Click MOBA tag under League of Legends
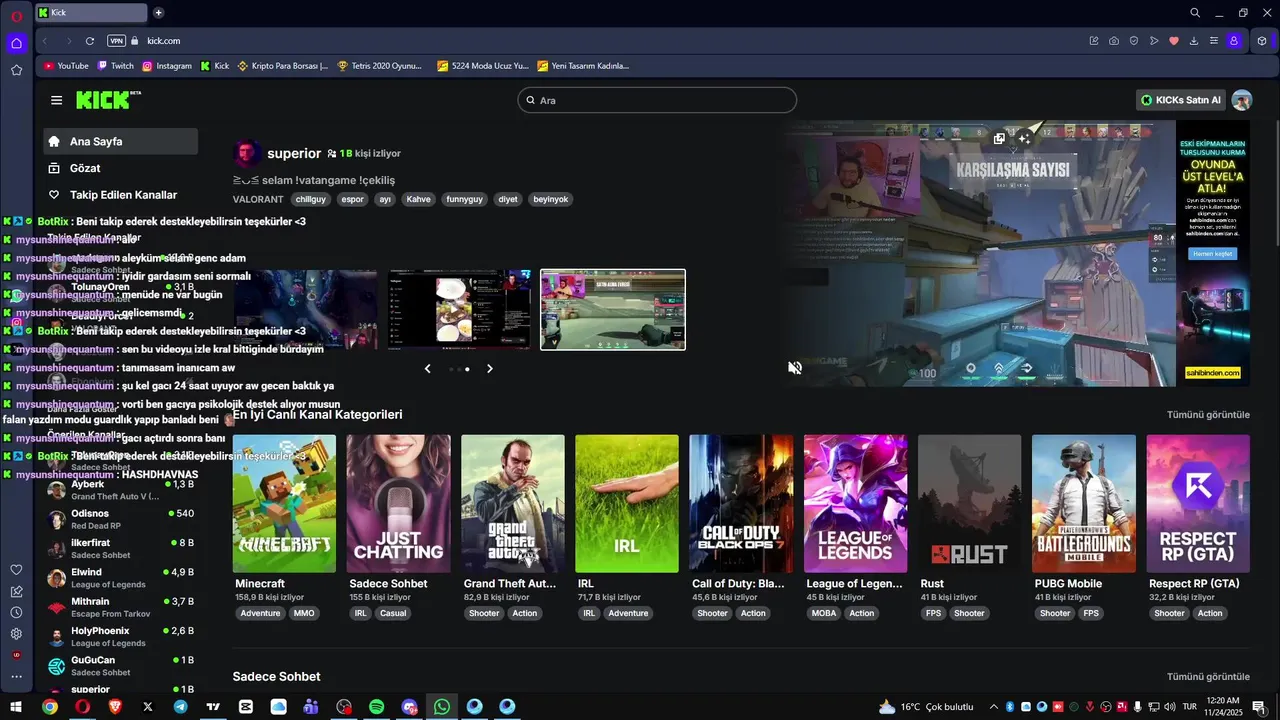 point(824,613)
